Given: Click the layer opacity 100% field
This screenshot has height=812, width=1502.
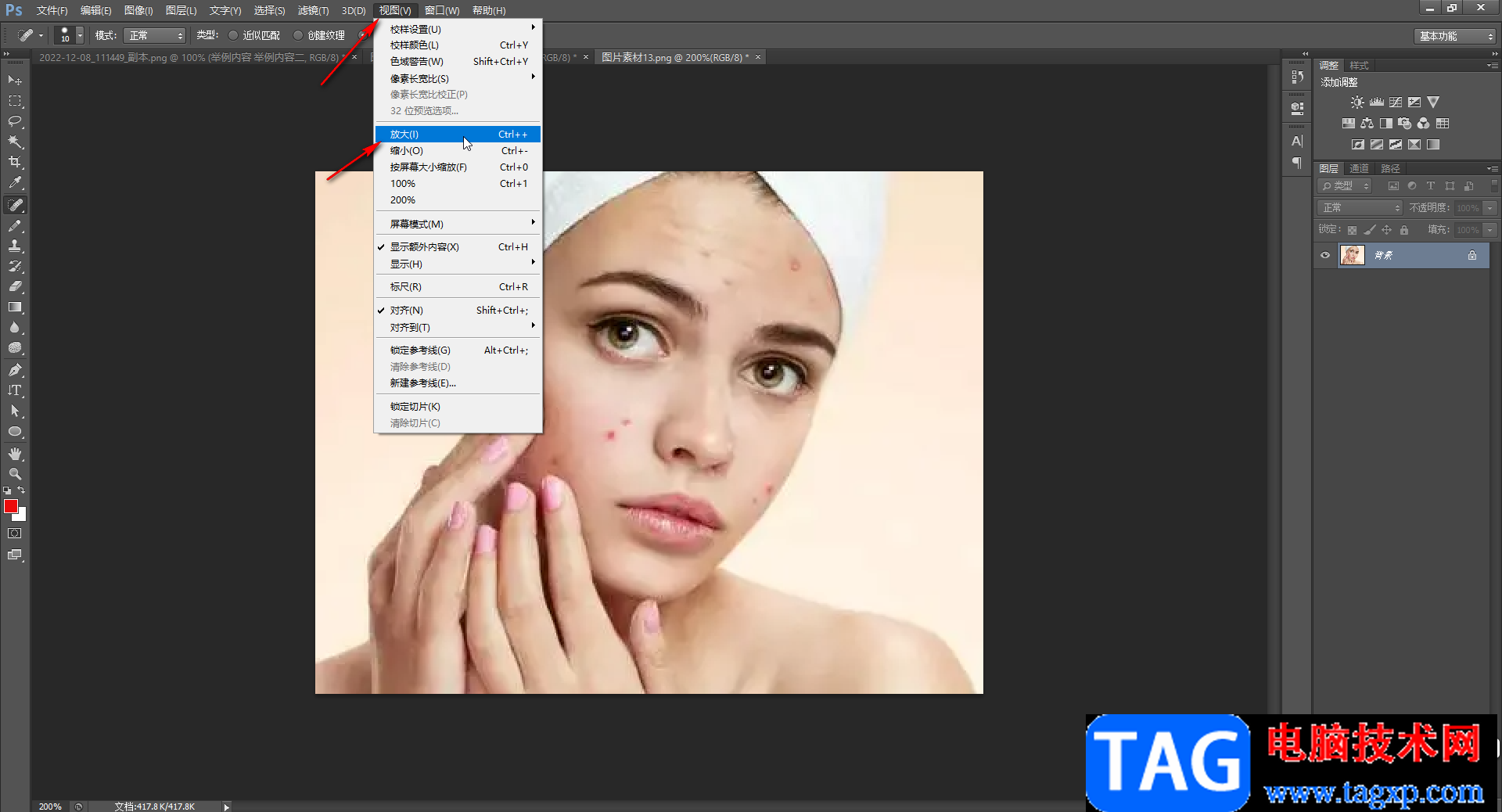Looking at the screenshot, I should [1468, 208].
